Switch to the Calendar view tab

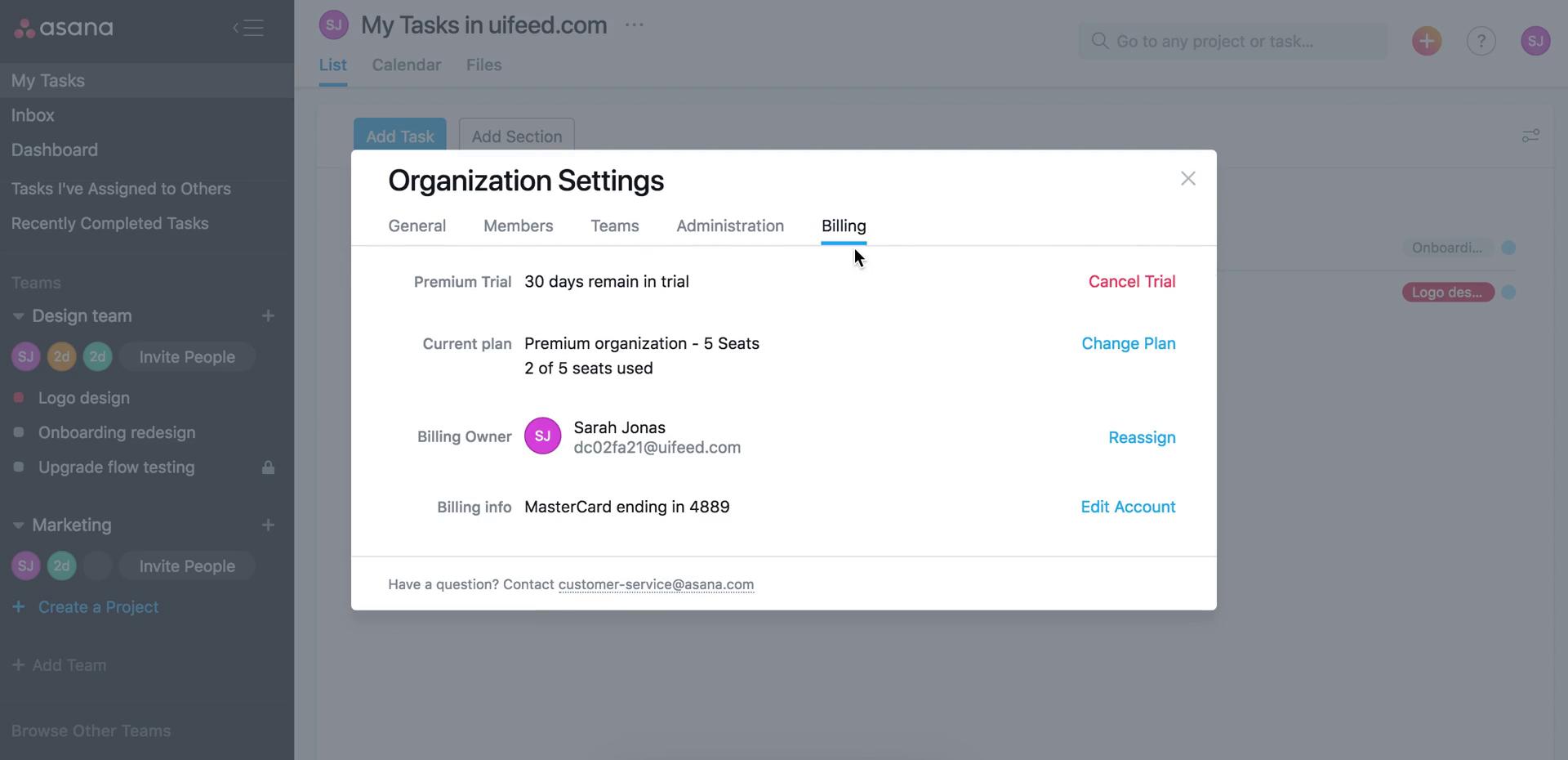(407, 65)
